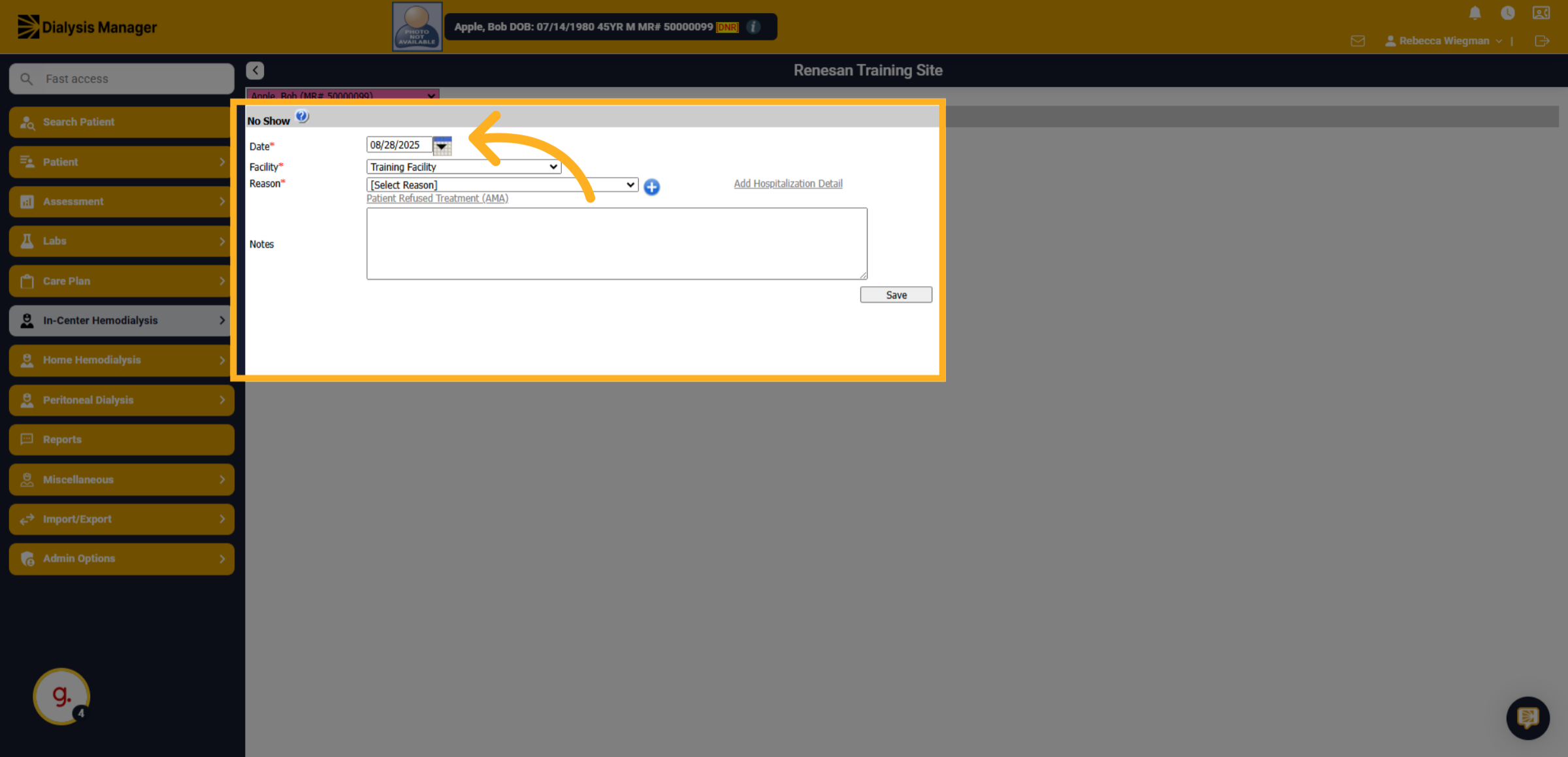
Task: Open the contact card icon top right
Action: [x=1541, y=13]
